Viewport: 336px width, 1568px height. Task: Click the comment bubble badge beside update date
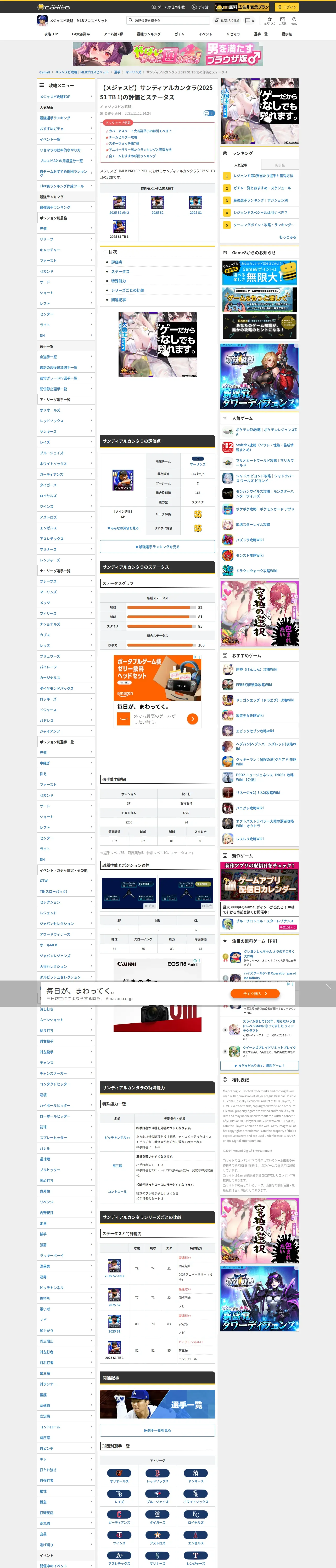pos(209,113)
